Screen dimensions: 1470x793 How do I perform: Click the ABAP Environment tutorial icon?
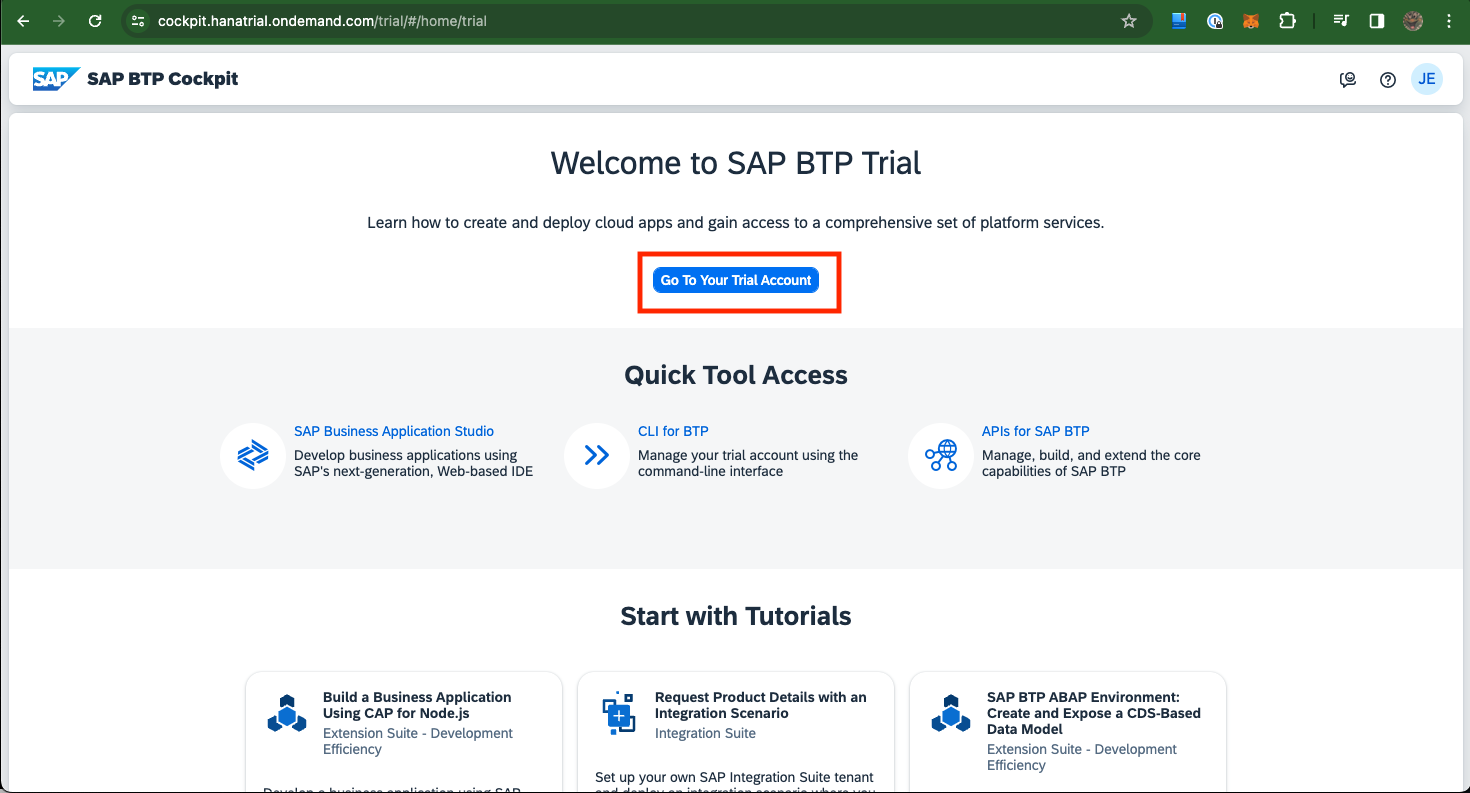(x=951, y=714)
